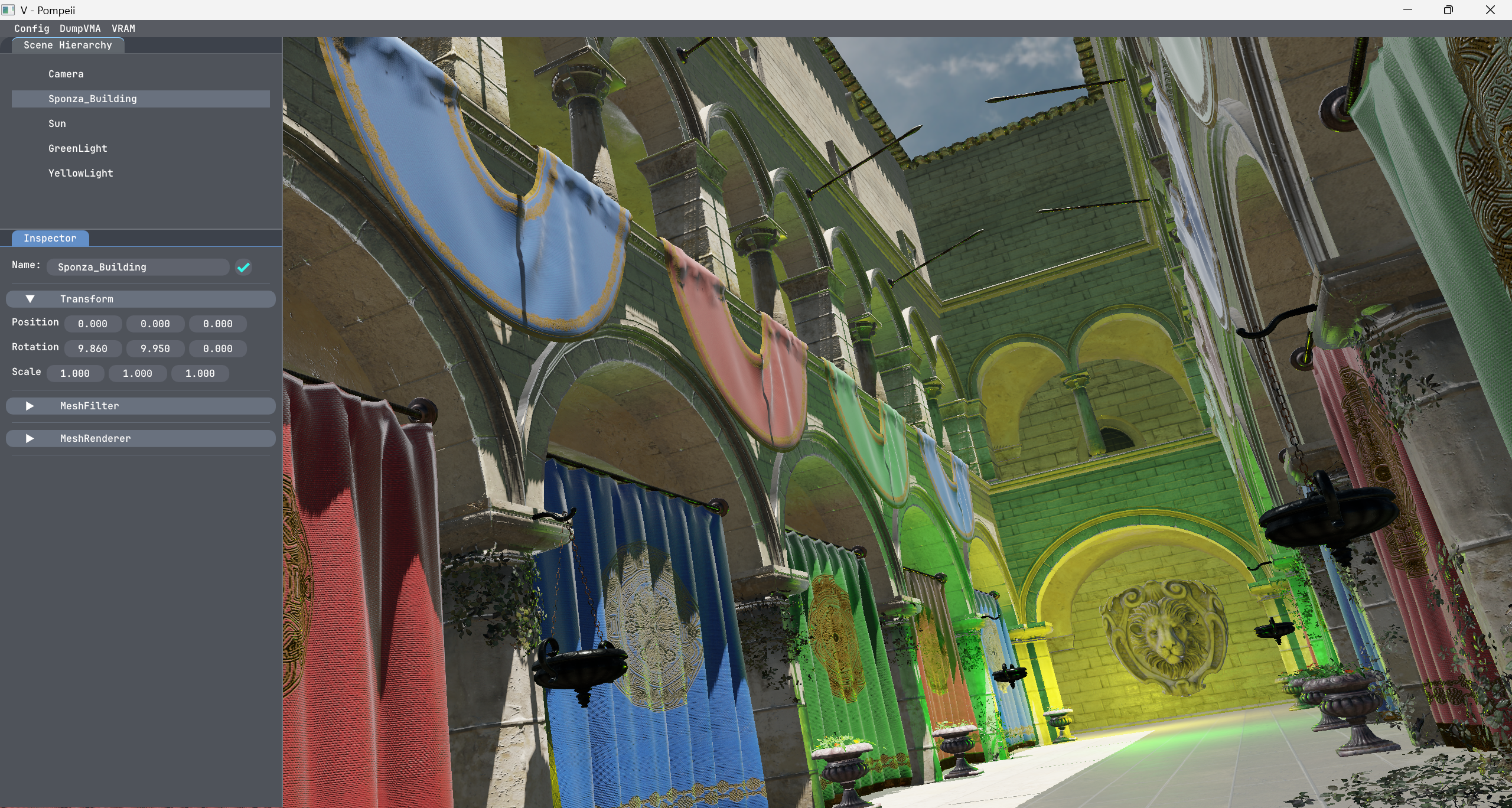Click the Rotation Y value 9.950
The width and height of the screenshot is (1512, 808).
tap(155, 349)
